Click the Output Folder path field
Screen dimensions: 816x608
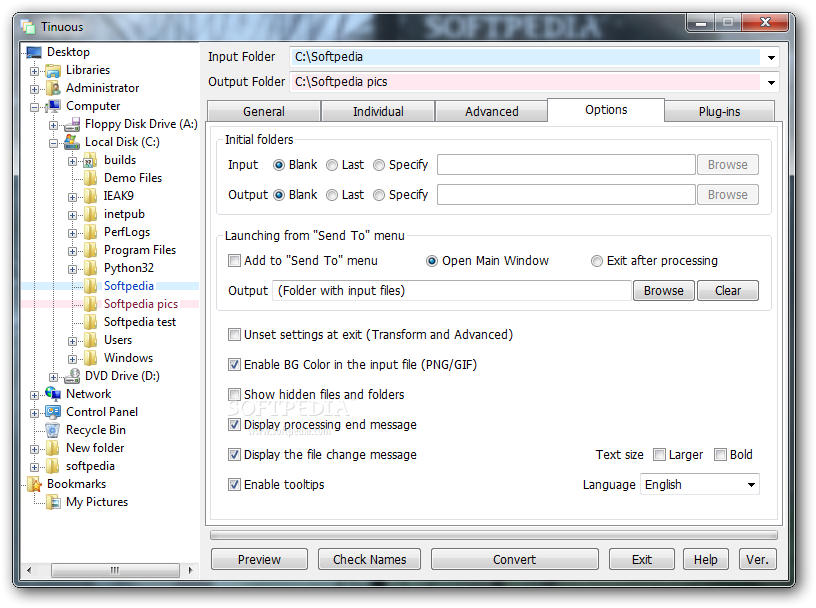tap(526, 82)
